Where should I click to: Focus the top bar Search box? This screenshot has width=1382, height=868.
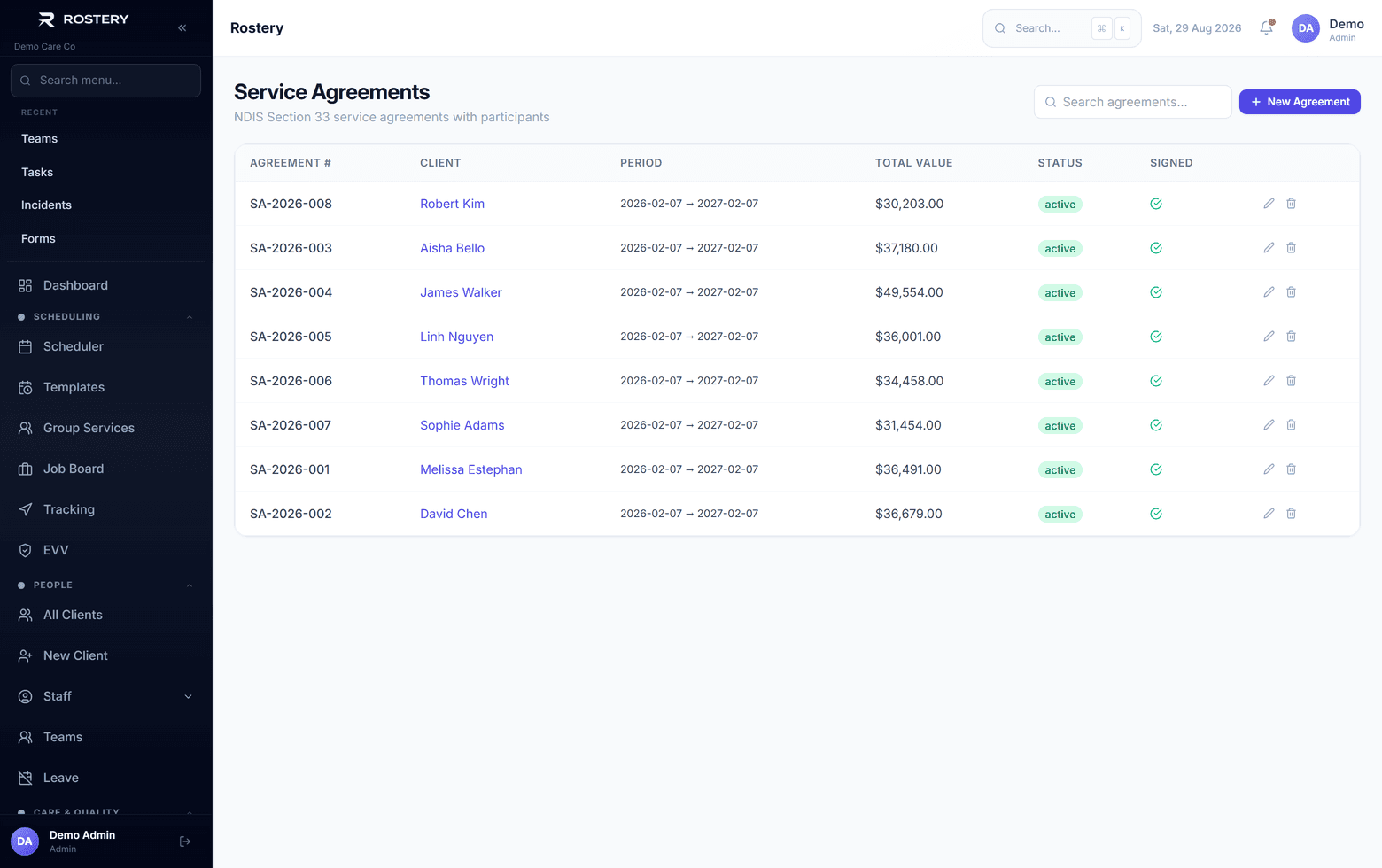coord(1062,28)
